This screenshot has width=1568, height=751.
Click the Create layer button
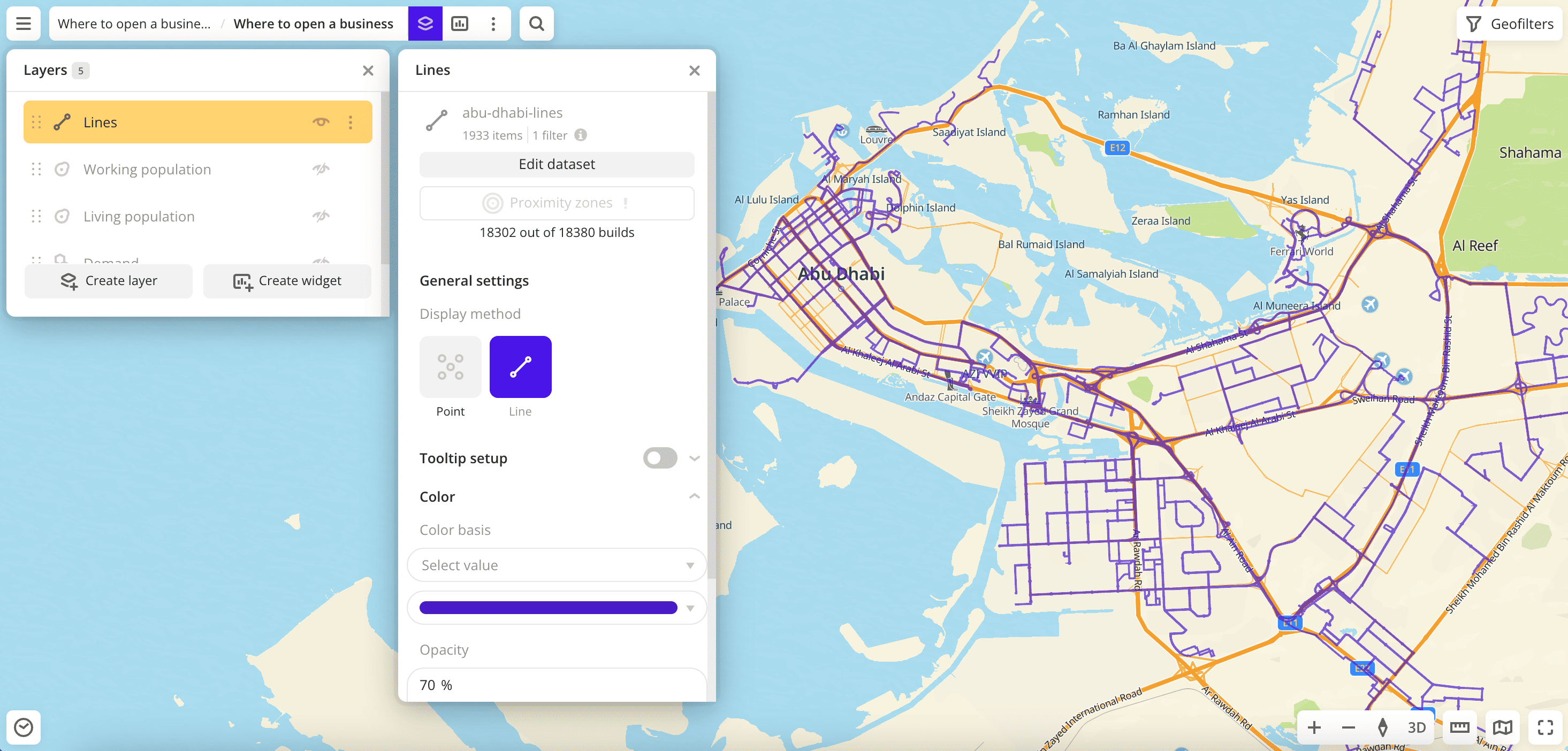click(x=108, y=281)
